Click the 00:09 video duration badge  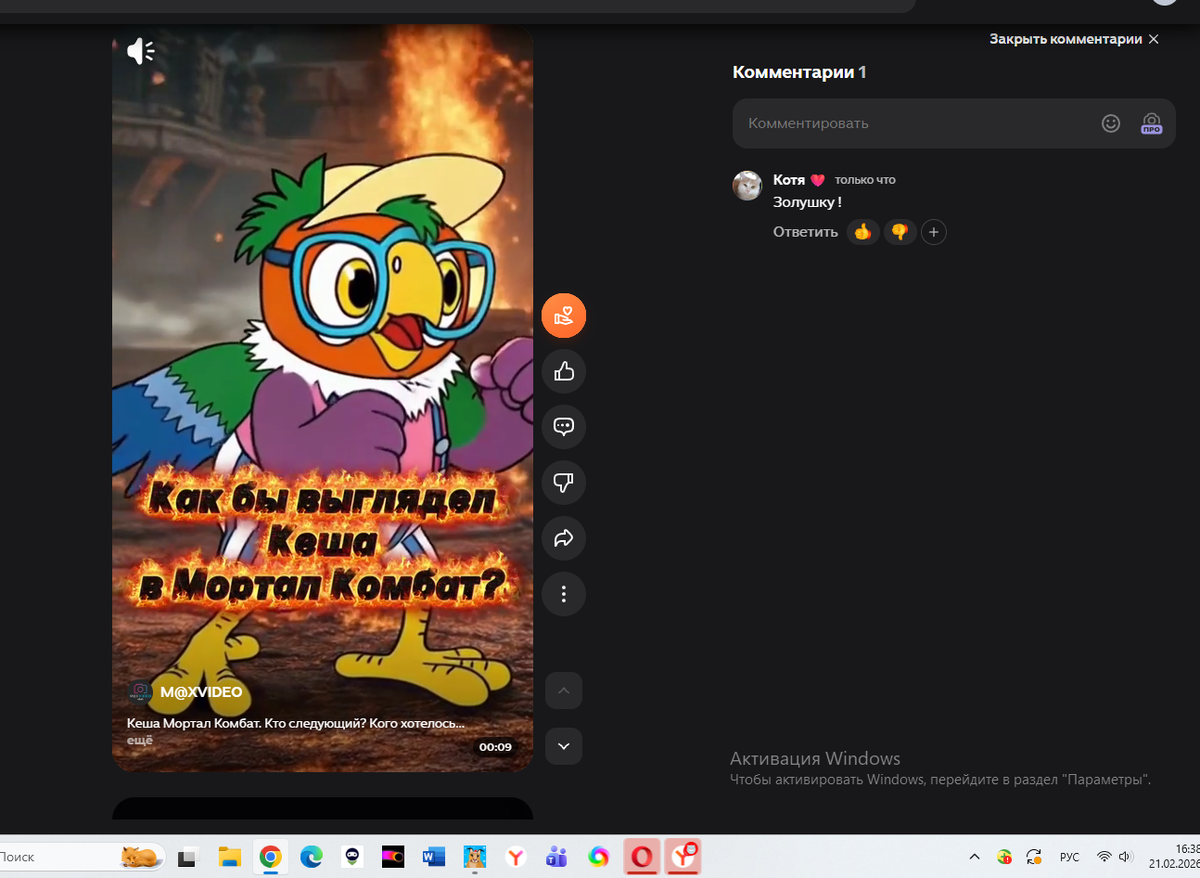coord(495,747)
